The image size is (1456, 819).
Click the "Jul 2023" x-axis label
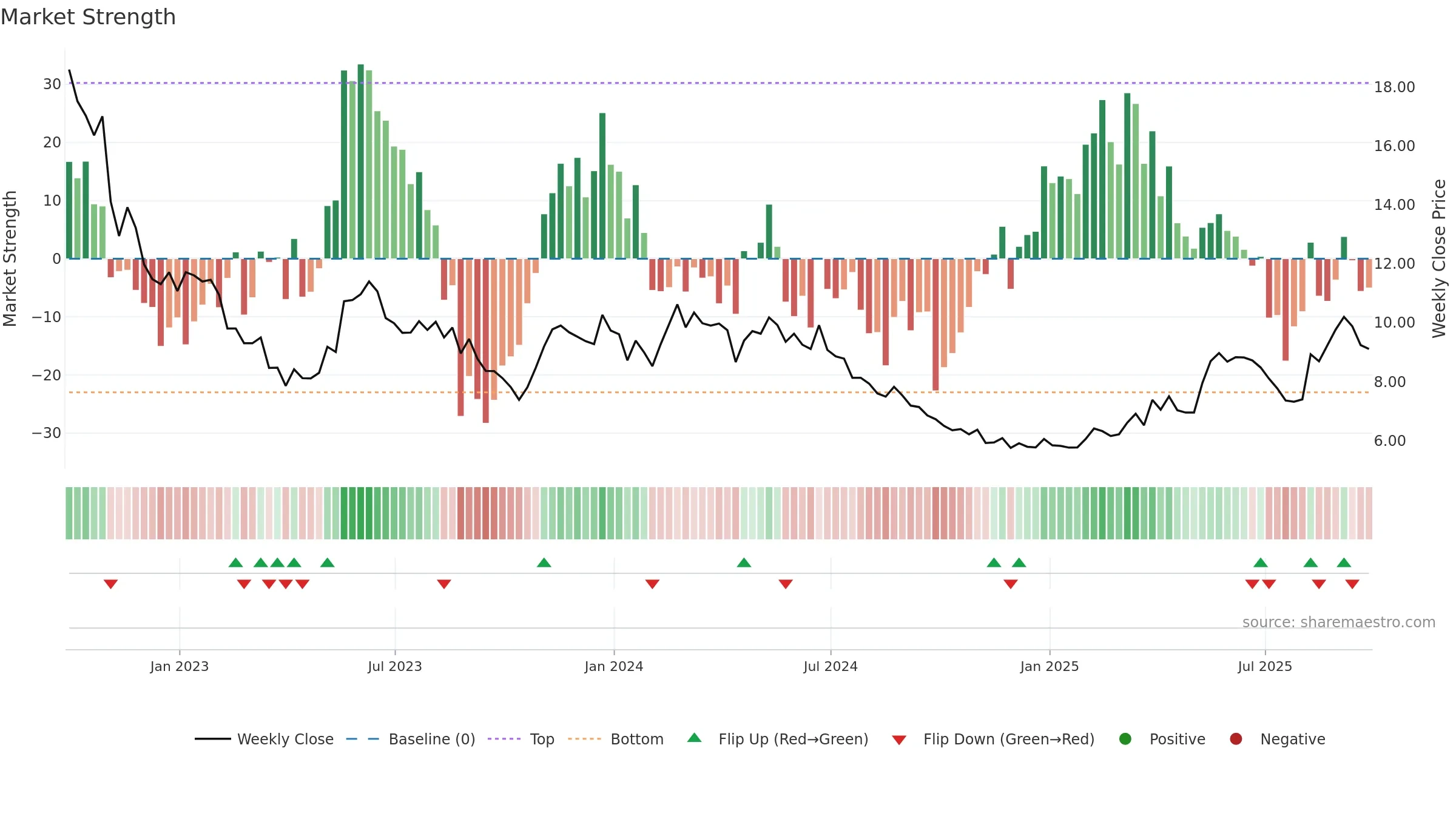point(395,666)
